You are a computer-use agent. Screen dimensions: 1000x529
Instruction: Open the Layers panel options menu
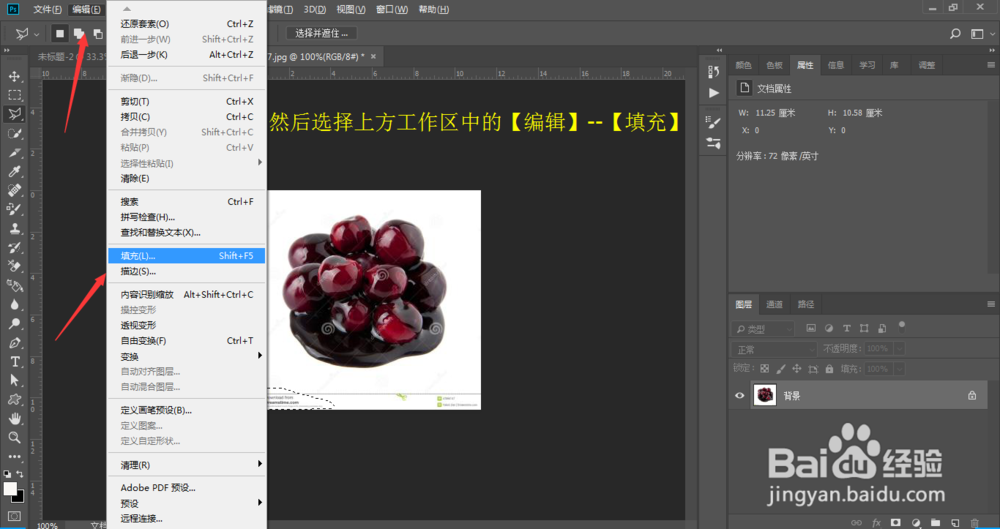click(990, 304)
